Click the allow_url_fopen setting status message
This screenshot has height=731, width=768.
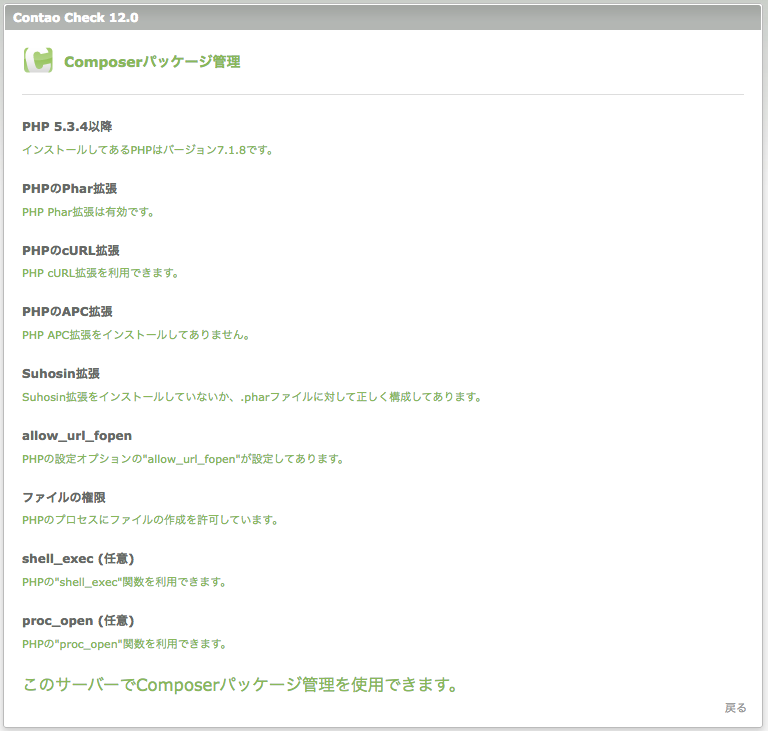tap(183, 459)
